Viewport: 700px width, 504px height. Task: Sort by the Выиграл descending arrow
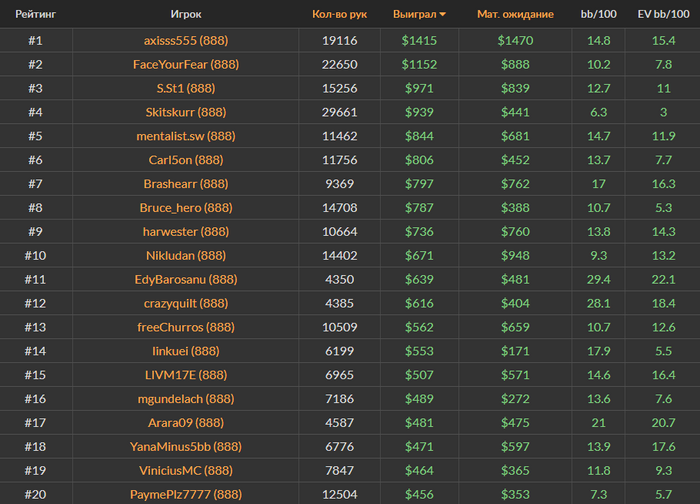click(443, 15)
